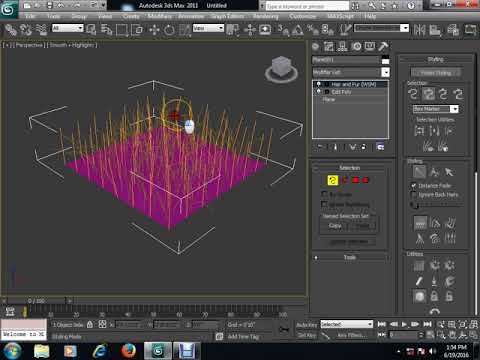Viewport: 480px width, 360px height.
Task: Open the Rendering menu
Action: coord(266,16)
